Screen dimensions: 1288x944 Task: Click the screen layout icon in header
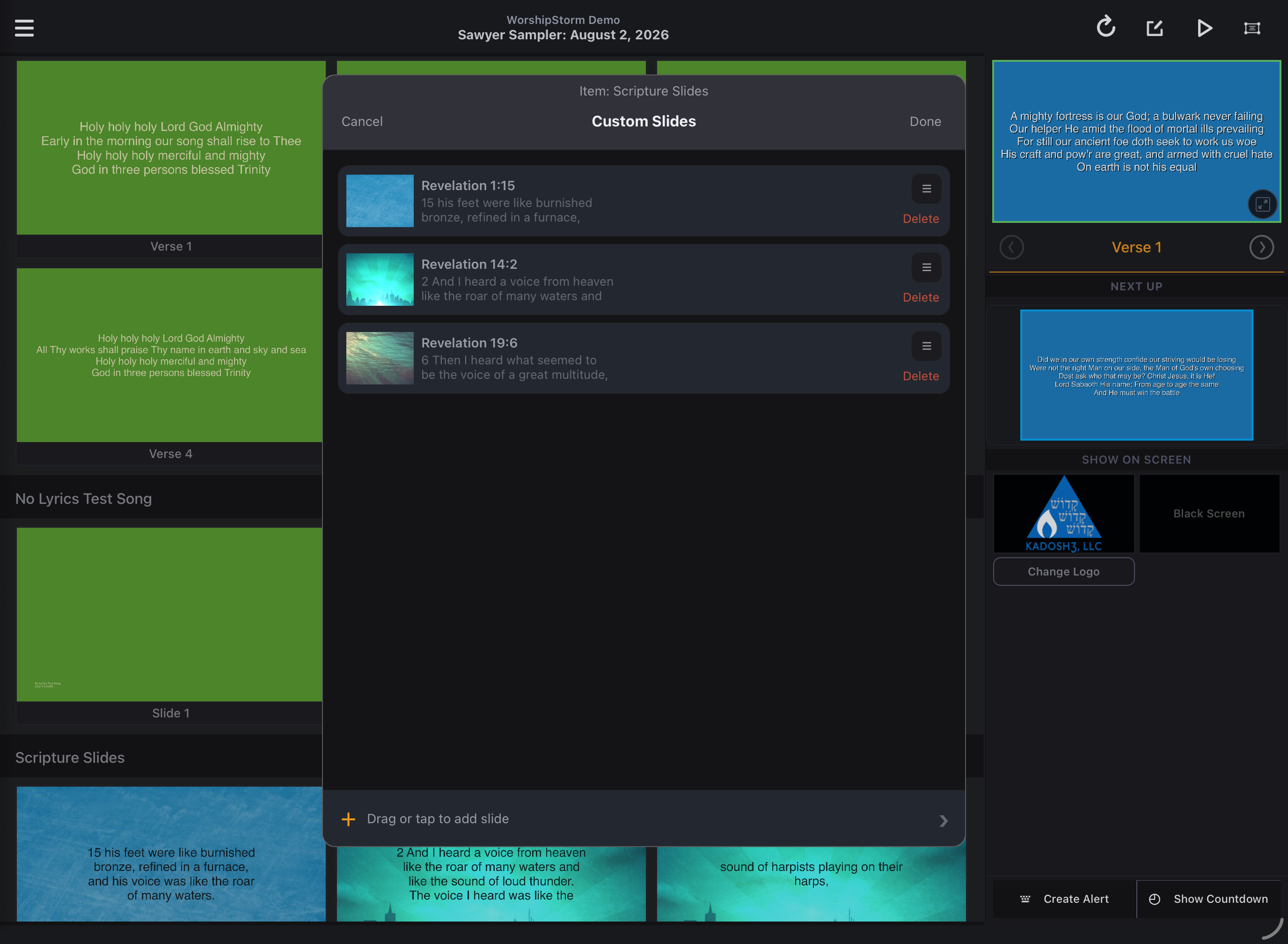tap(1252, 28)
